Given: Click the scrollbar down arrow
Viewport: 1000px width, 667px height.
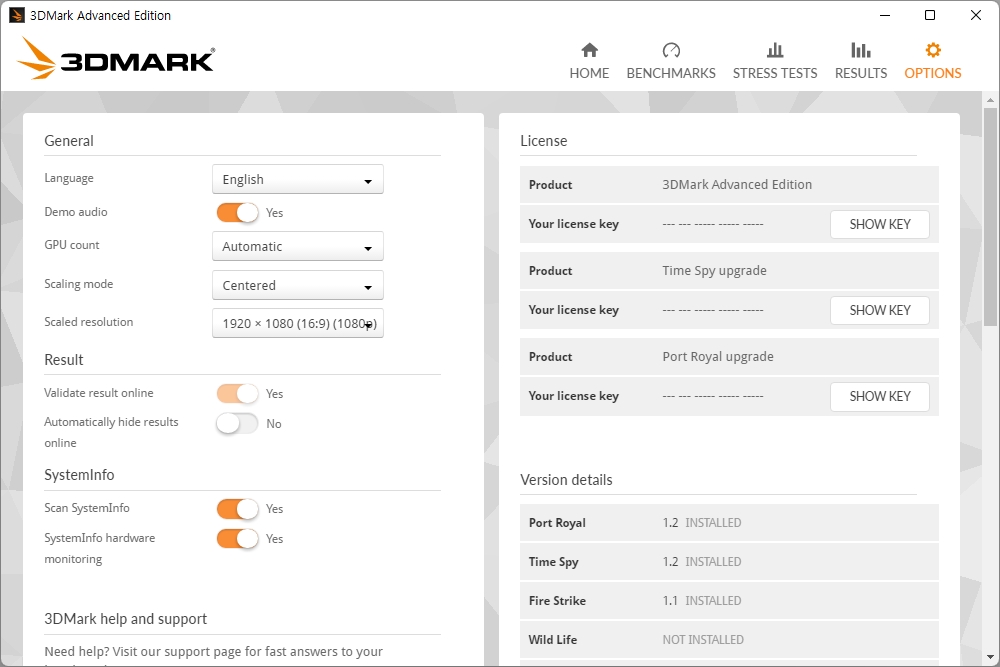Looking at the screenshot, I should pos(990,657).
